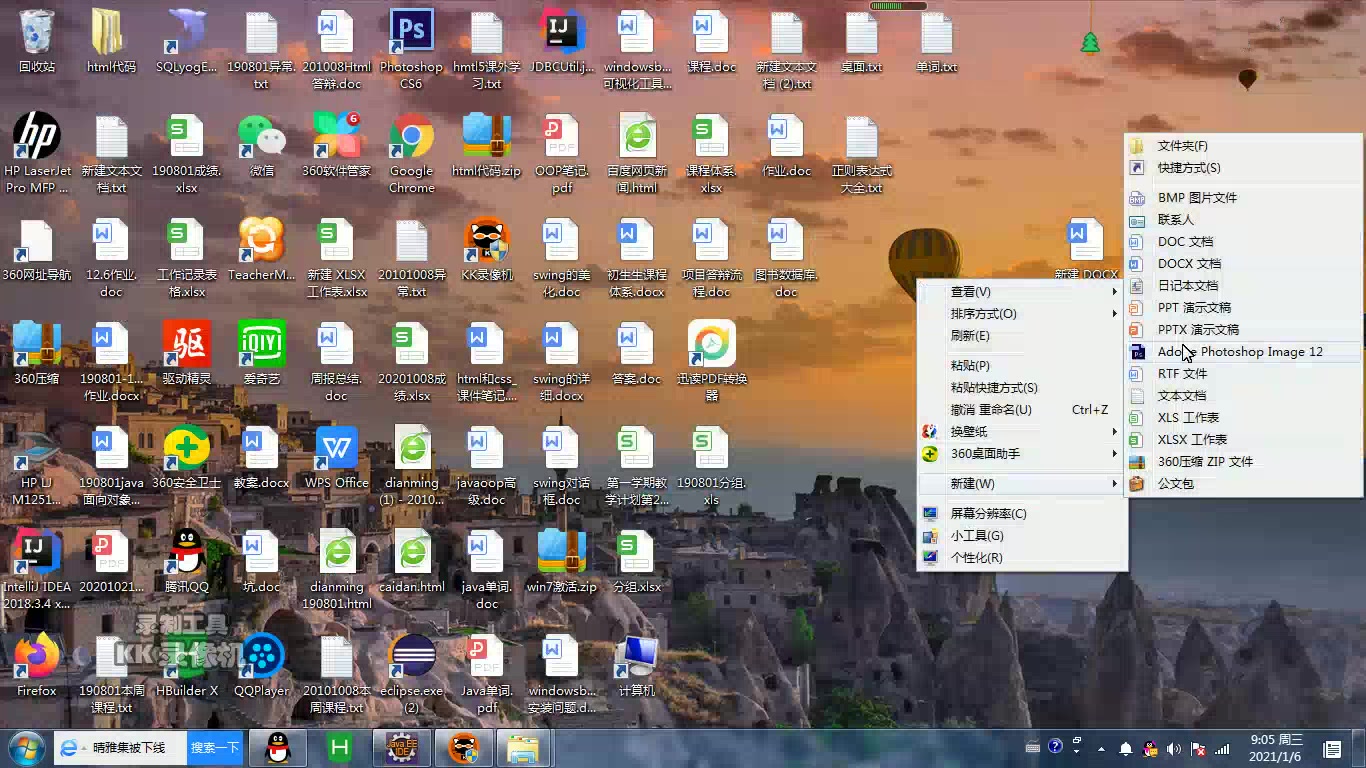Screen dimensions: 1366x768
Task: Create new Adobe Photoshop Image 12
Action: (1244, 352)
